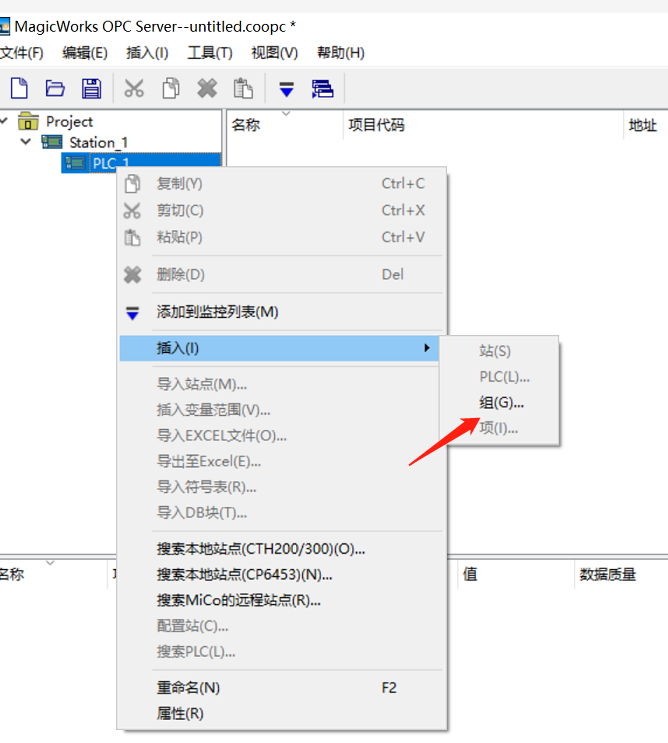Choose 删除(D) from context menu
Viewport: 668px width, 743px height.
(x=280, y=275)
